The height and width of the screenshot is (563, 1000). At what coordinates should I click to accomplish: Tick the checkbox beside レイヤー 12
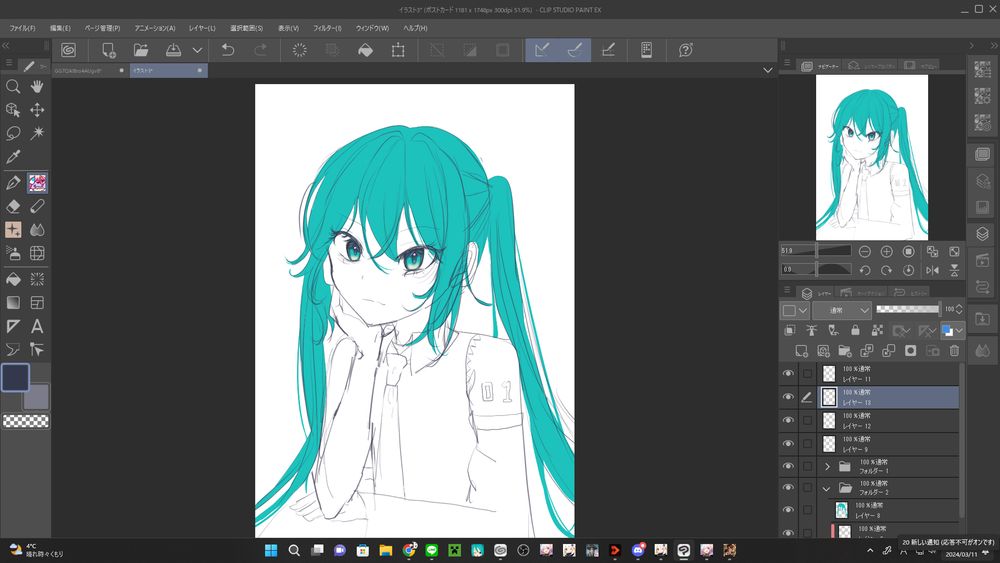(807, 420)
